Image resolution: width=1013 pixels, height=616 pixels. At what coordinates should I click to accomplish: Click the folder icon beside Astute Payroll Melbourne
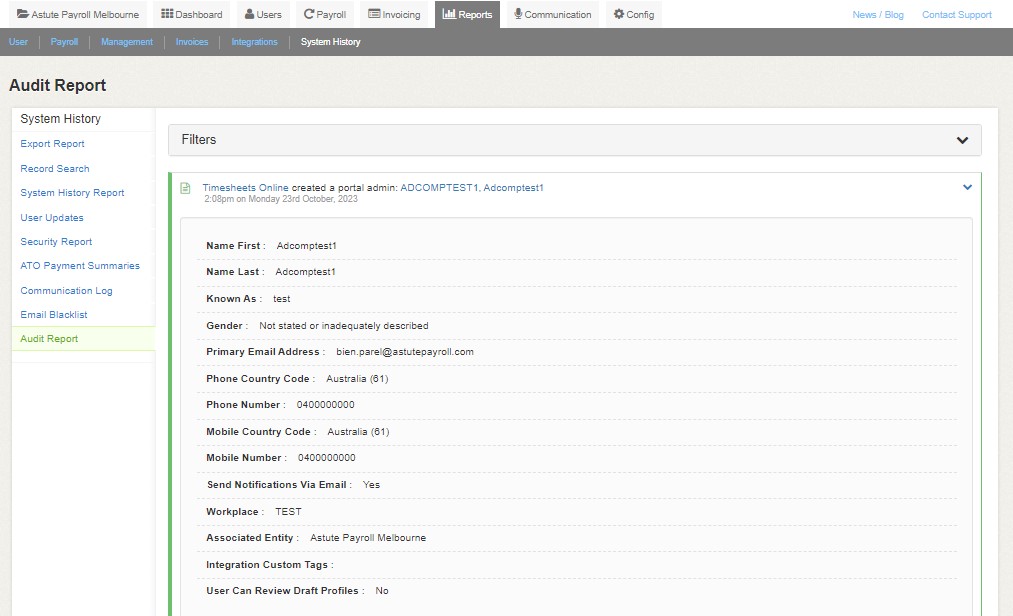23,15
